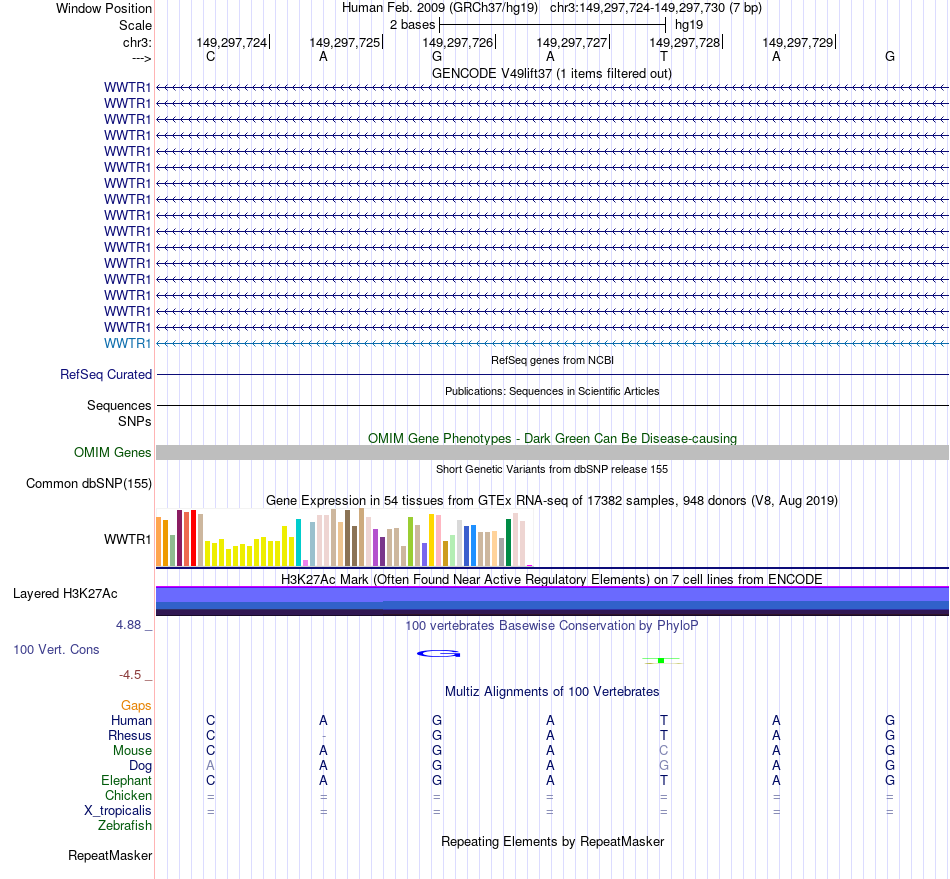Click the Human alignment row label
The height and width of the screenshot is (879, 950).
point(131,720)
